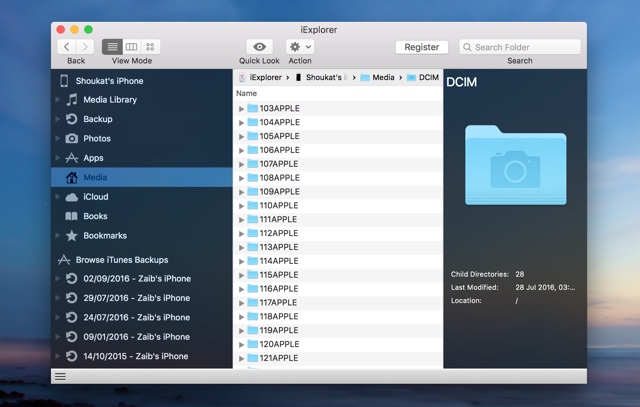Select the 106APPLE folder icon

tap(253, 149)
